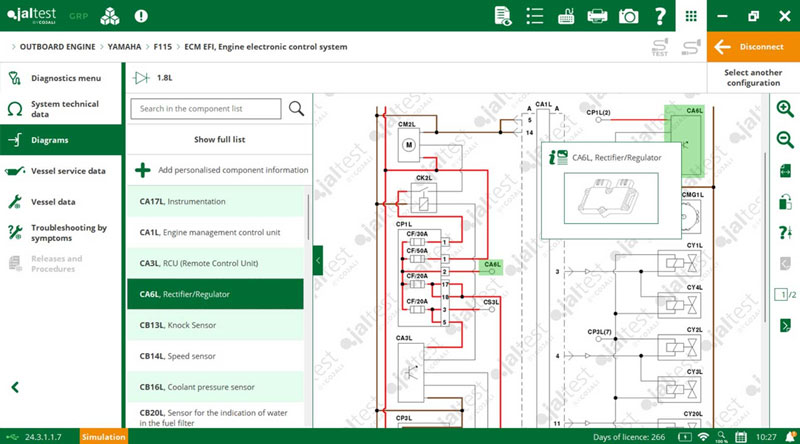Viewport: 800px width, 444px height.
Task: Click the highlighted CA6L label in diagram
Action: [x=491, y=267]
